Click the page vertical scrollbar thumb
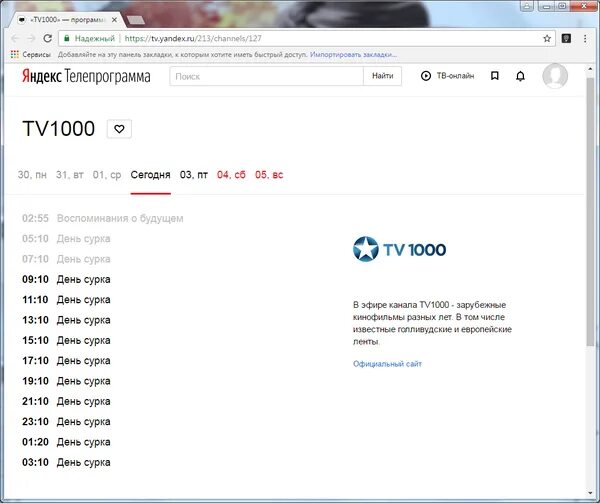Screen dimensions: 600x503 (x=590, y=210)
